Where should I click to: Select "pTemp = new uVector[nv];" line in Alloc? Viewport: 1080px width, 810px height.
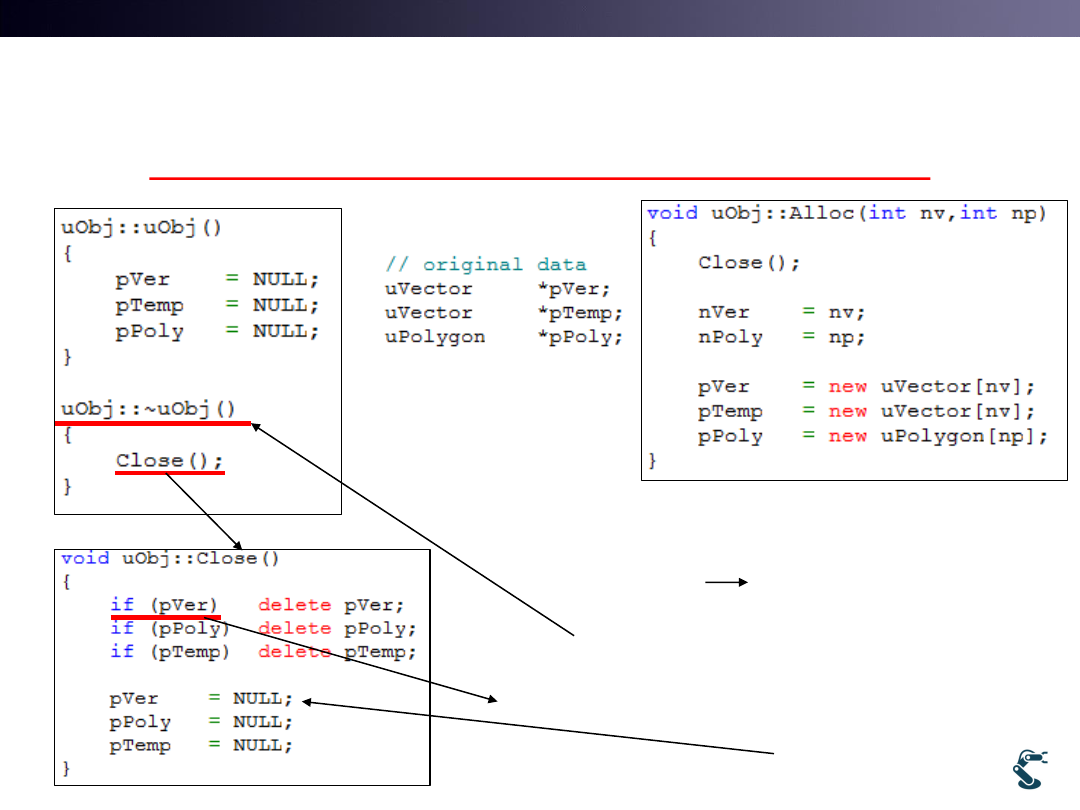[866, 412]
